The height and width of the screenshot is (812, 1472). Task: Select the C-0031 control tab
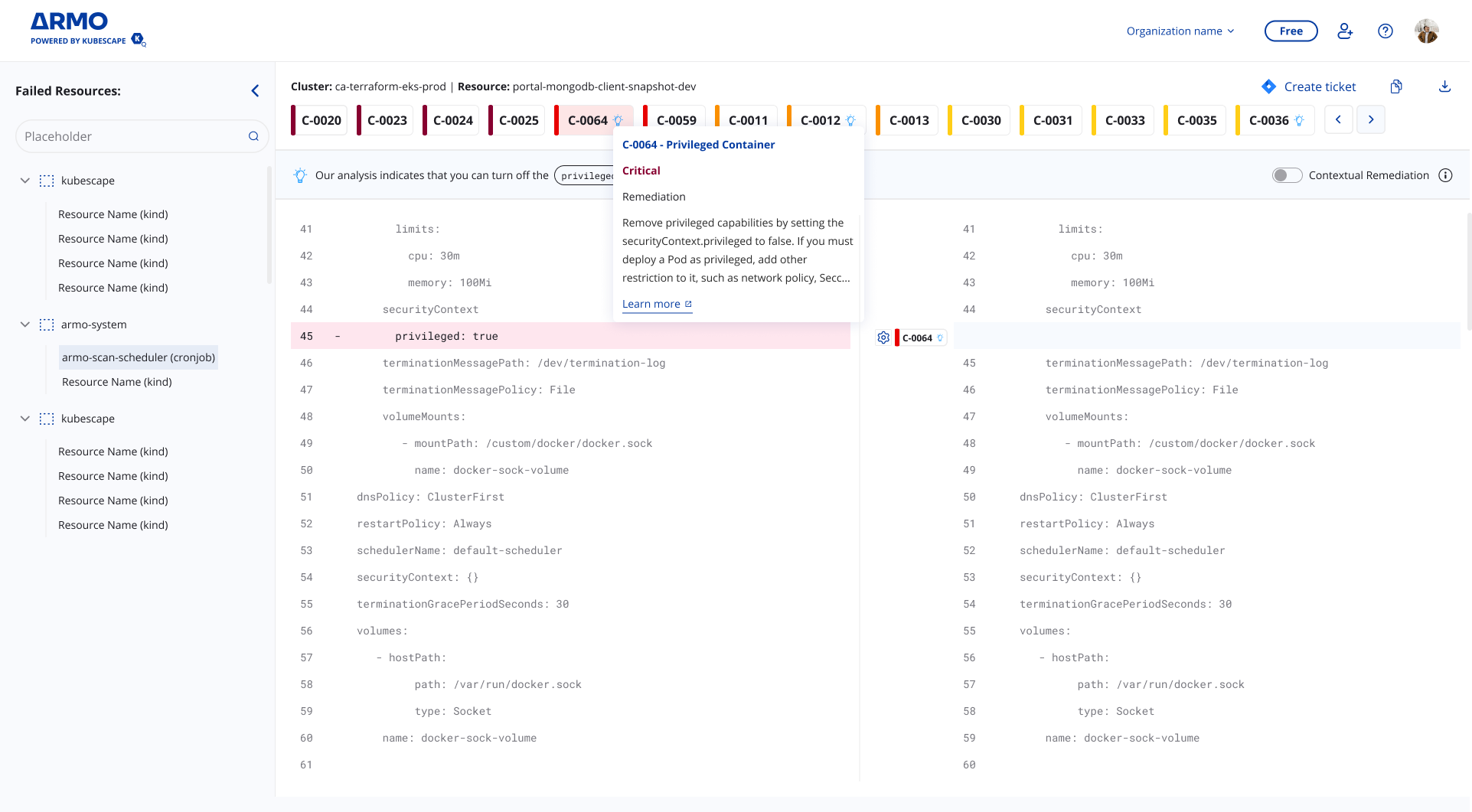pos(1051,120)
